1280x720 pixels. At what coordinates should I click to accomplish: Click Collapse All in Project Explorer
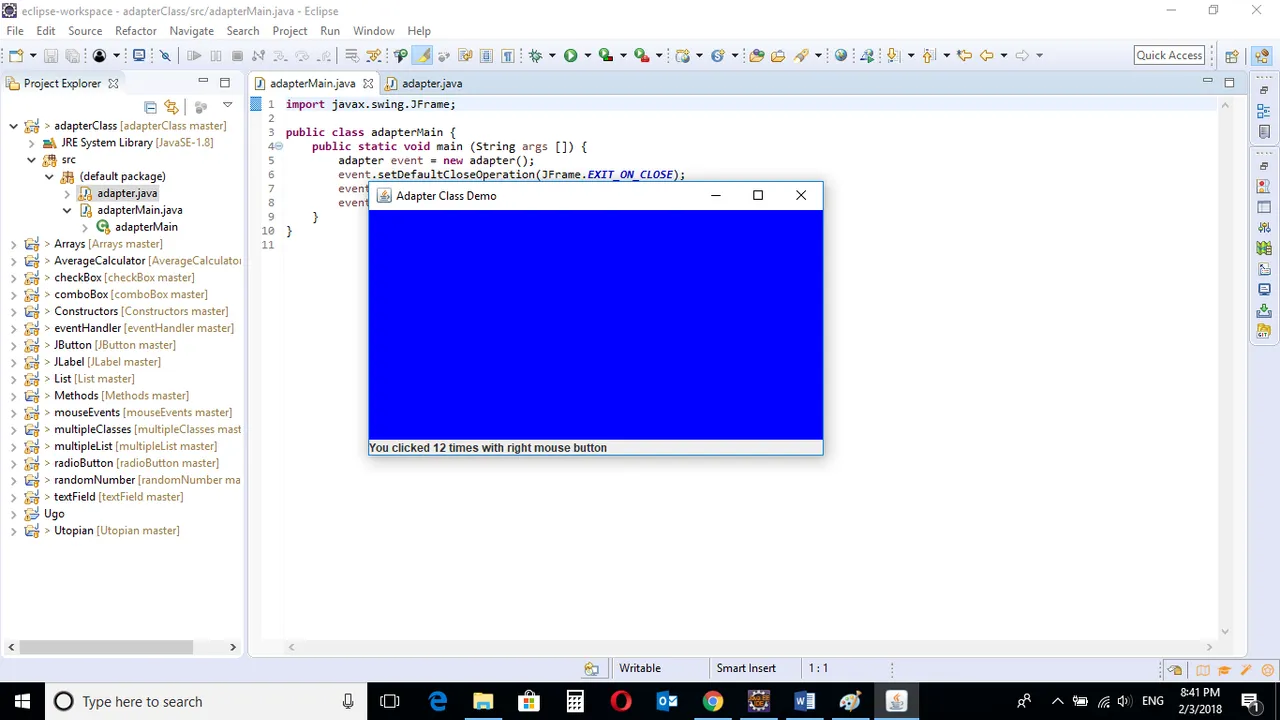tap(150, 107)
